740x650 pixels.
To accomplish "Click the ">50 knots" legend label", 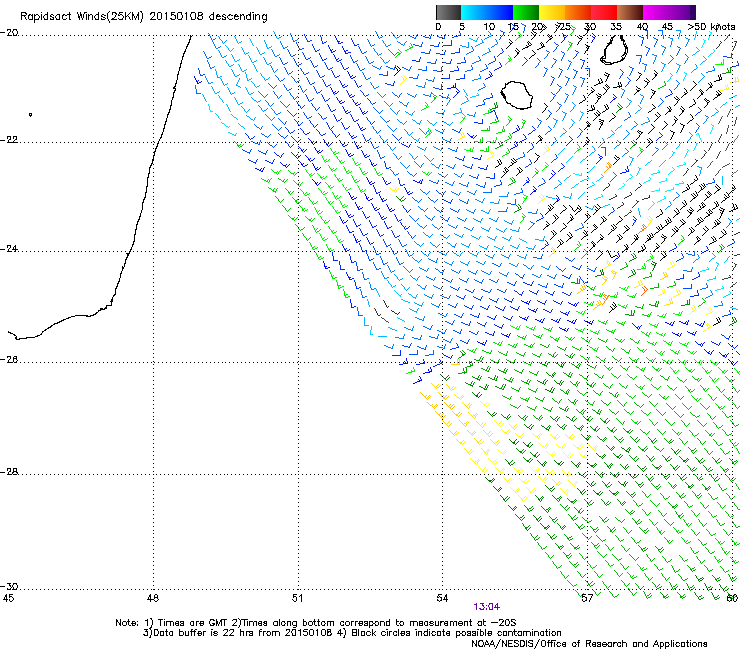I will [711, 27].
